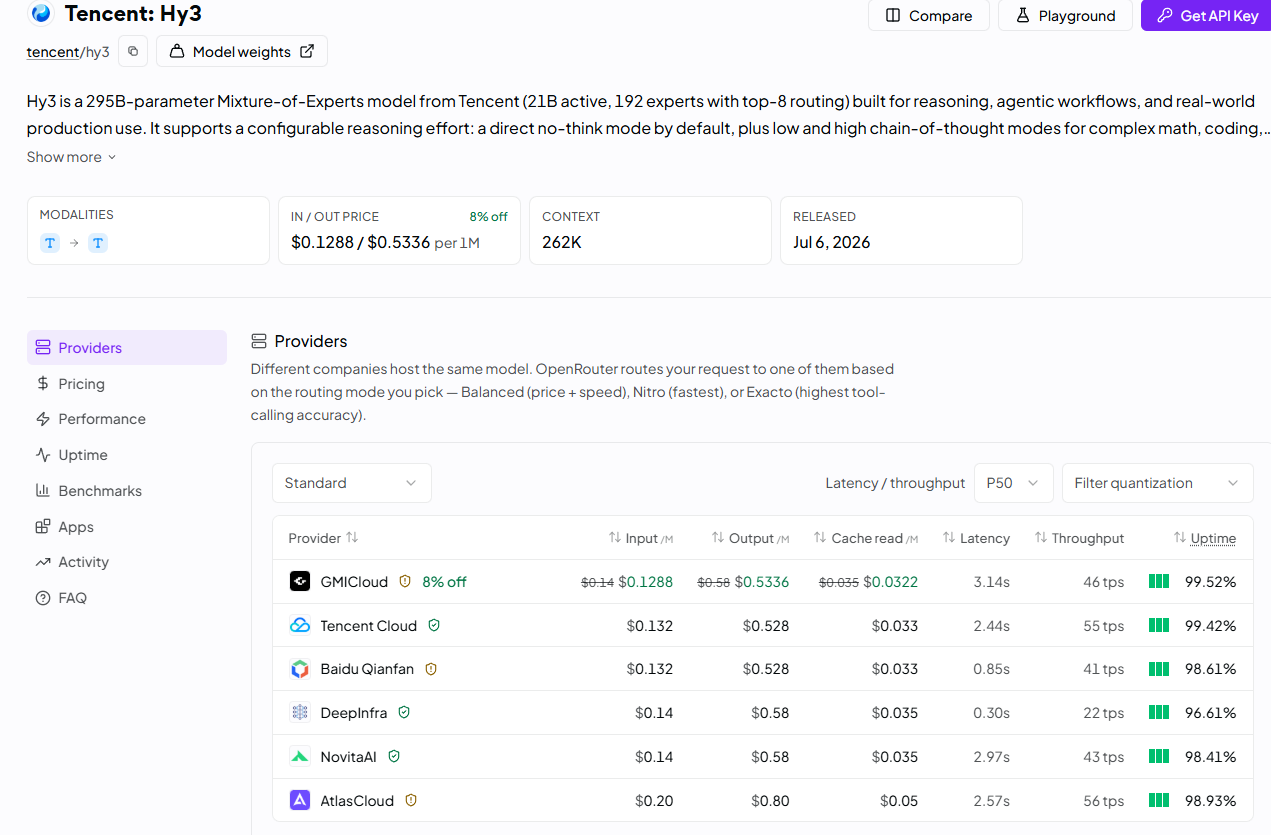Open the P50 percentile dropdown

pos(1014,483)
